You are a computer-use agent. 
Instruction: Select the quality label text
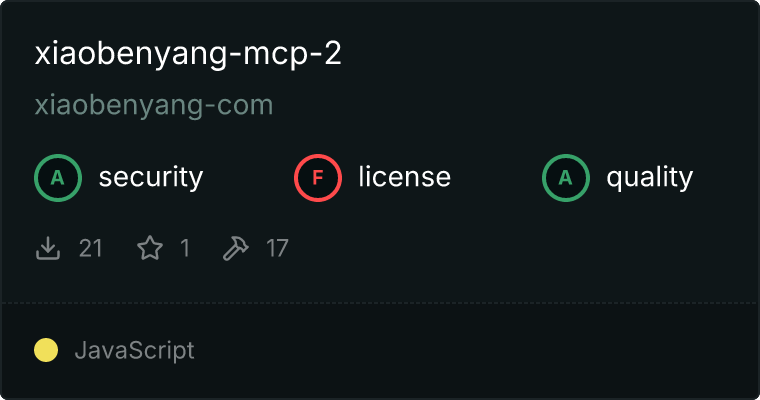(x=649, y=178)
